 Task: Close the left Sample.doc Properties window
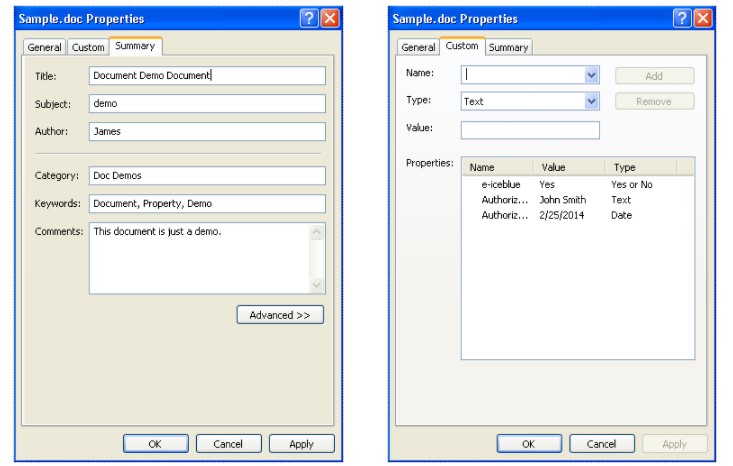[x=330, y=19]
